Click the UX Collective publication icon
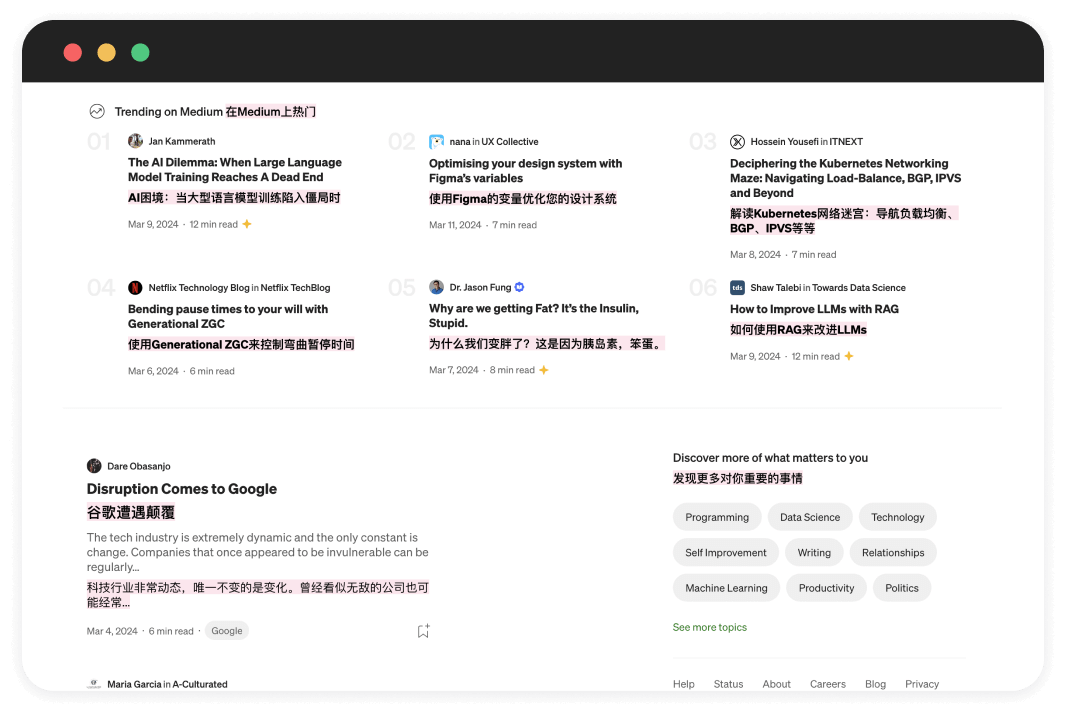Viewport: 1066px width, 715px height. point(436,141)
